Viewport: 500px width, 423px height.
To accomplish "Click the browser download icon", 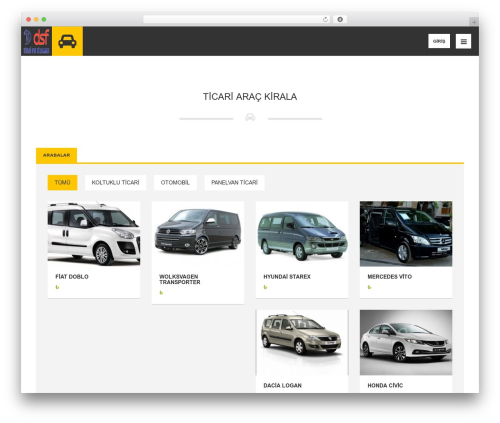I will coord(340,19).
